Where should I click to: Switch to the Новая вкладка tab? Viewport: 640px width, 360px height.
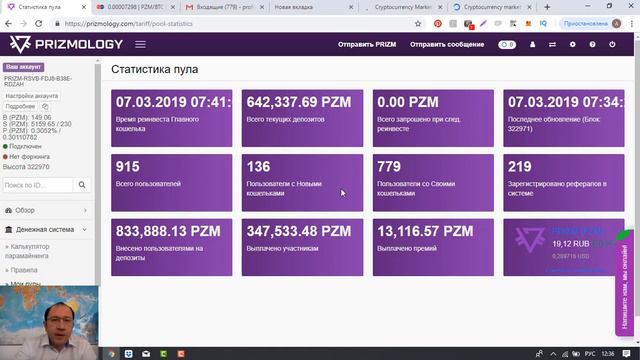(x=313, y=7)
